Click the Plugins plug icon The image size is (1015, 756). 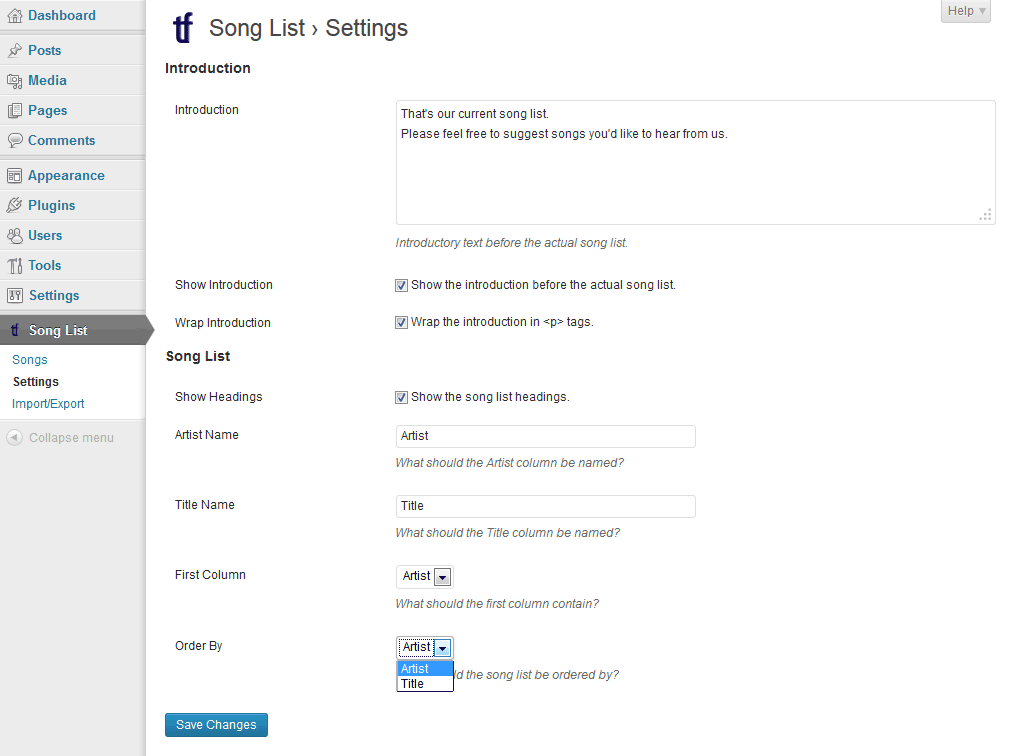coord(15,206)
